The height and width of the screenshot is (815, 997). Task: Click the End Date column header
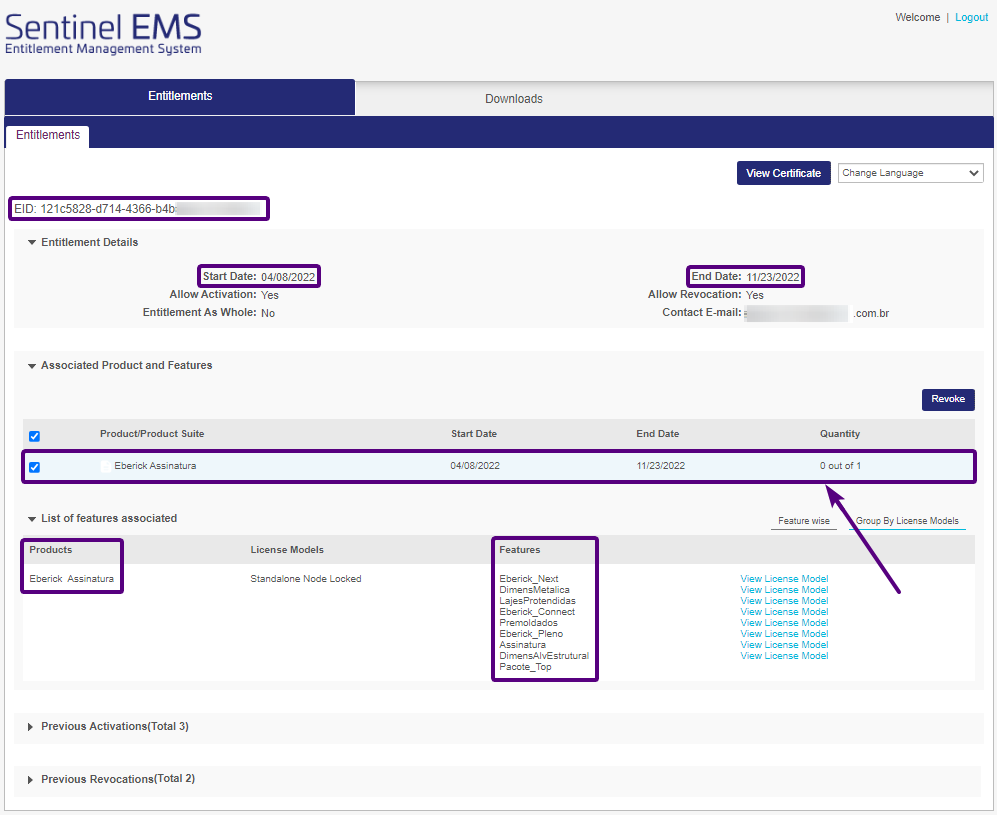tap(657, 434)
